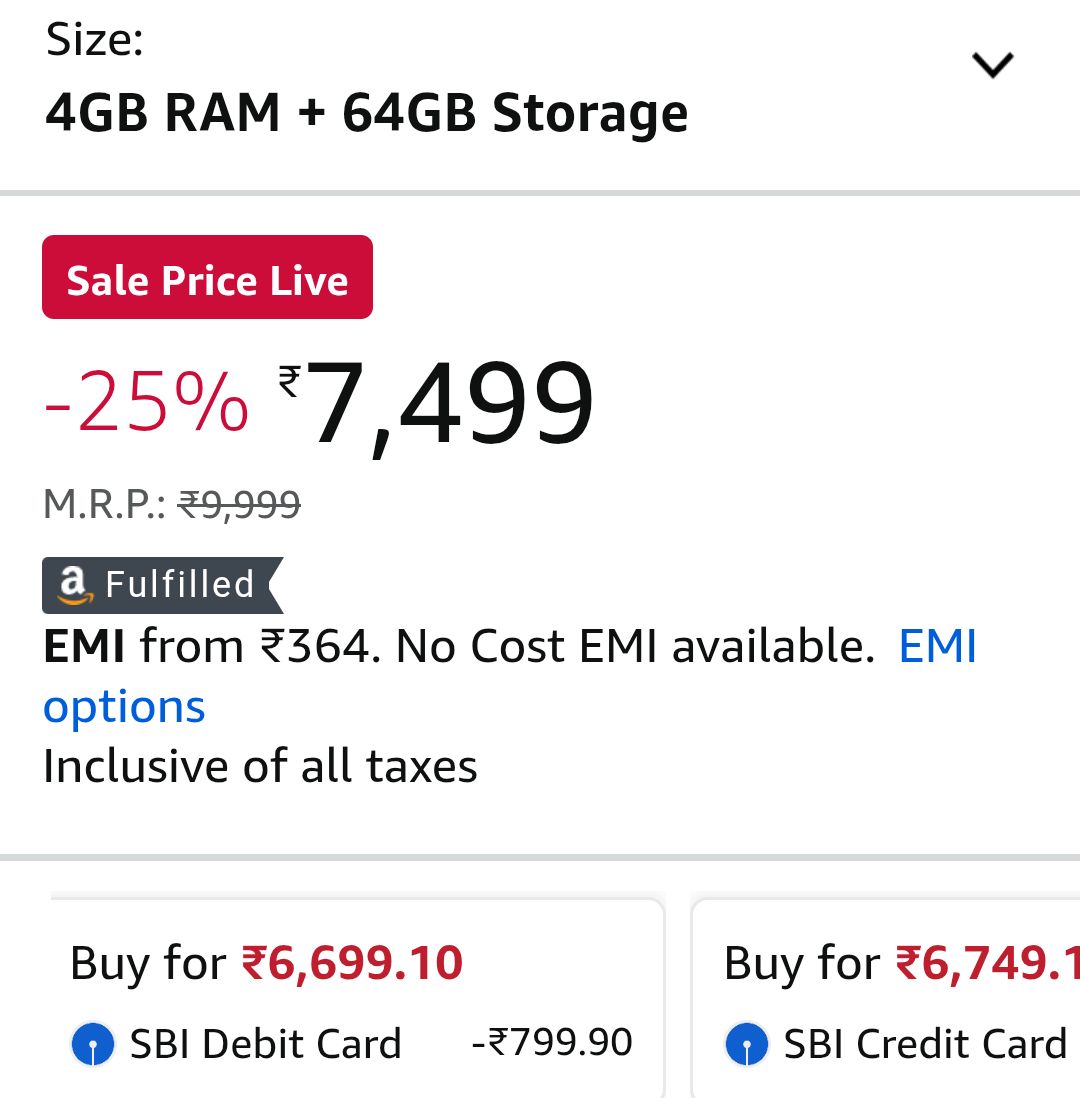Expand the Size dropdown chevron
This screenshot has width=1080, height=1098.
coord(992,66)
